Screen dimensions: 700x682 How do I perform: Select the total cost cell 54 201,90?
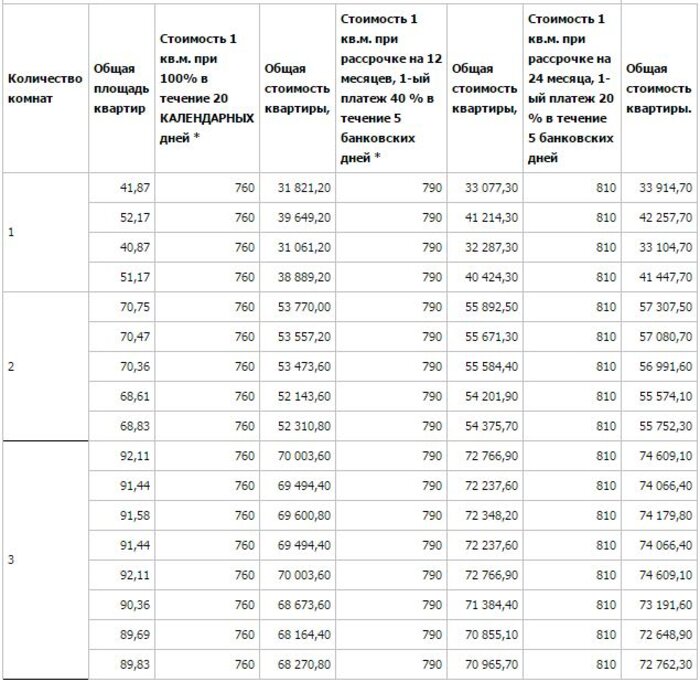point(489,398)
